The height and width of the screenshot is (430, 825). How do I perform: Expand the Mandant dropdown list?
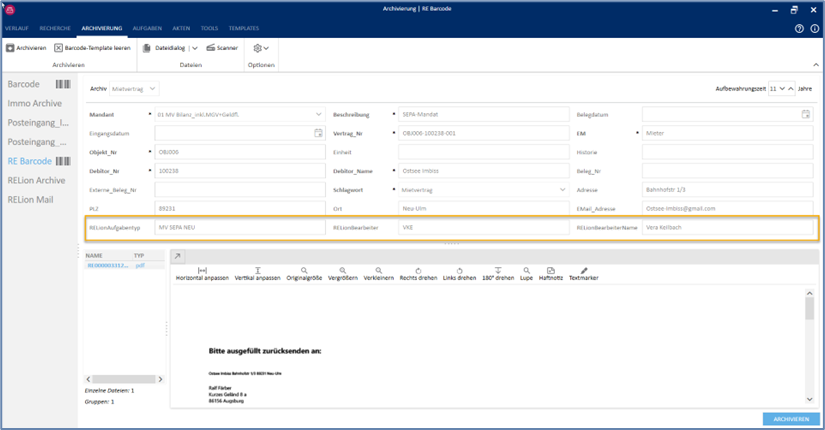coord(318,114)
